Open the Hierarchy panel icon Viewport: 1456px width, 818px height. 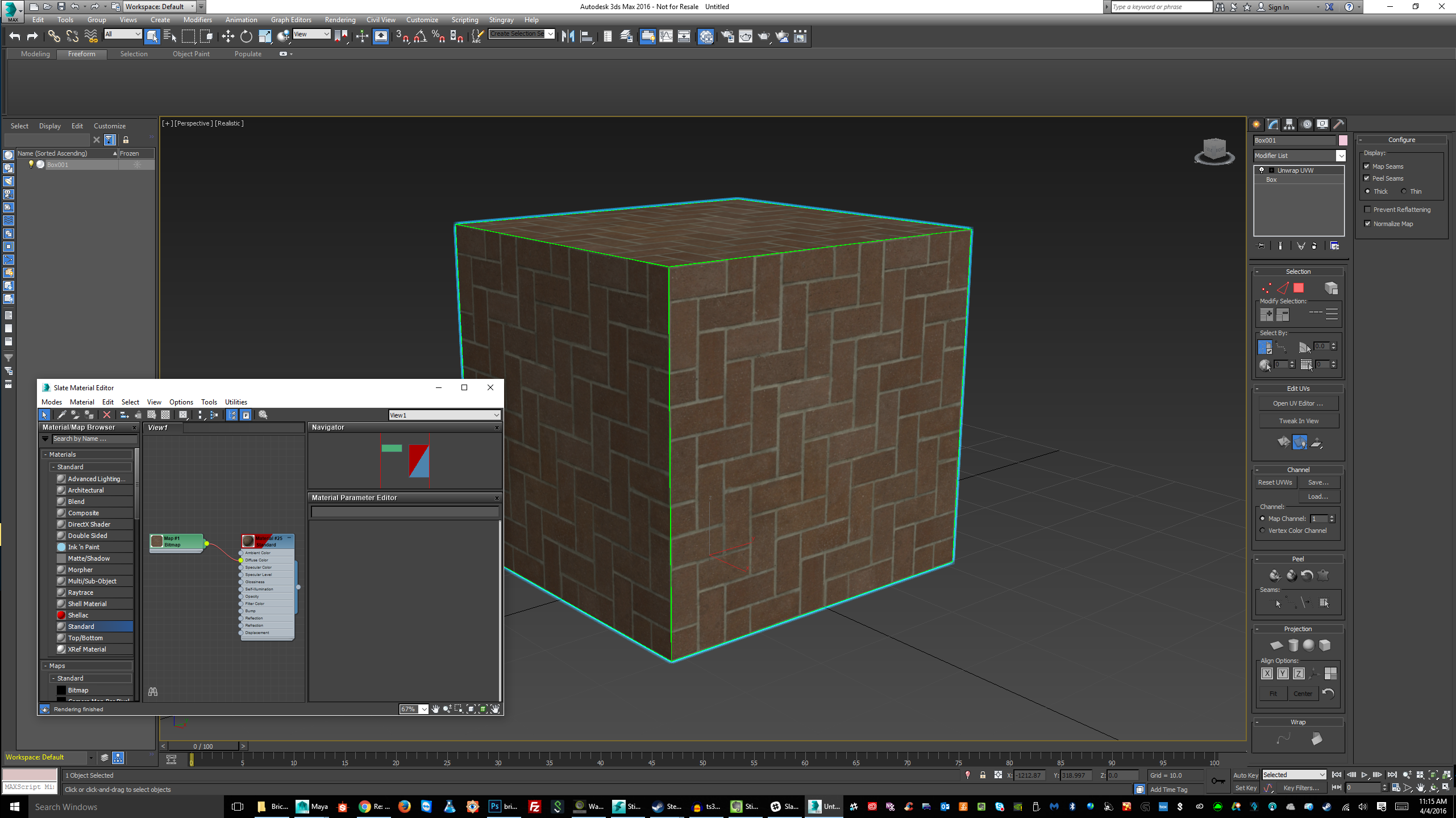pos(1289,124)
